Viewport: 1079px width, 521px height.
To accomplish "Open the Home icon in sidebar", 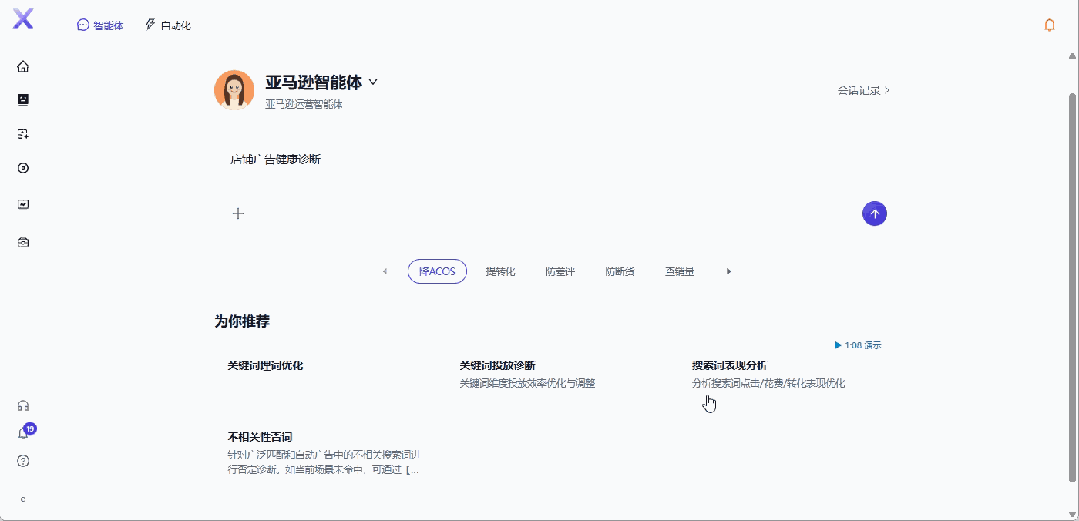I will [x=23, y=67].
